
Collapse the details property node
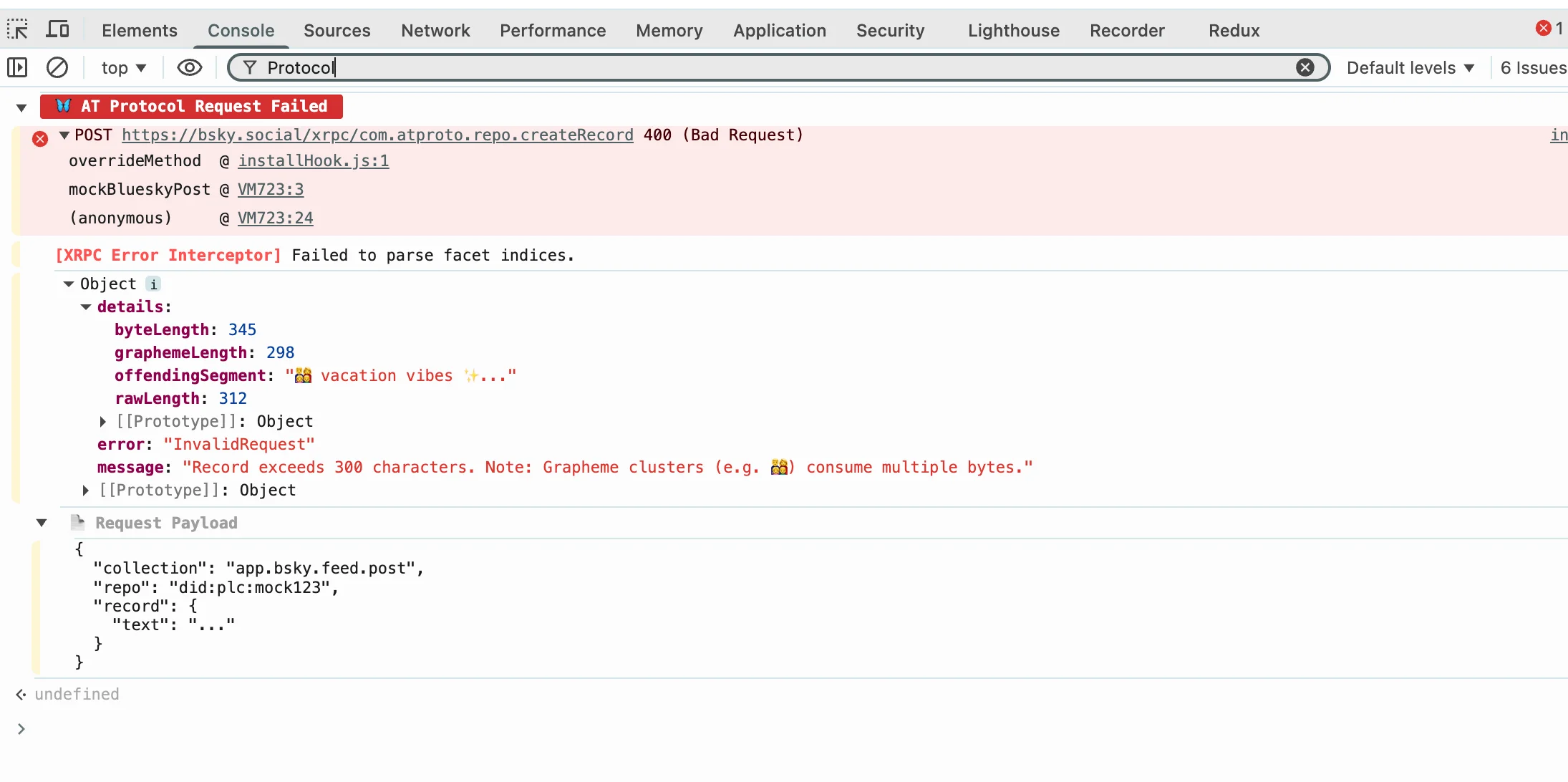(x=86, y=307)
